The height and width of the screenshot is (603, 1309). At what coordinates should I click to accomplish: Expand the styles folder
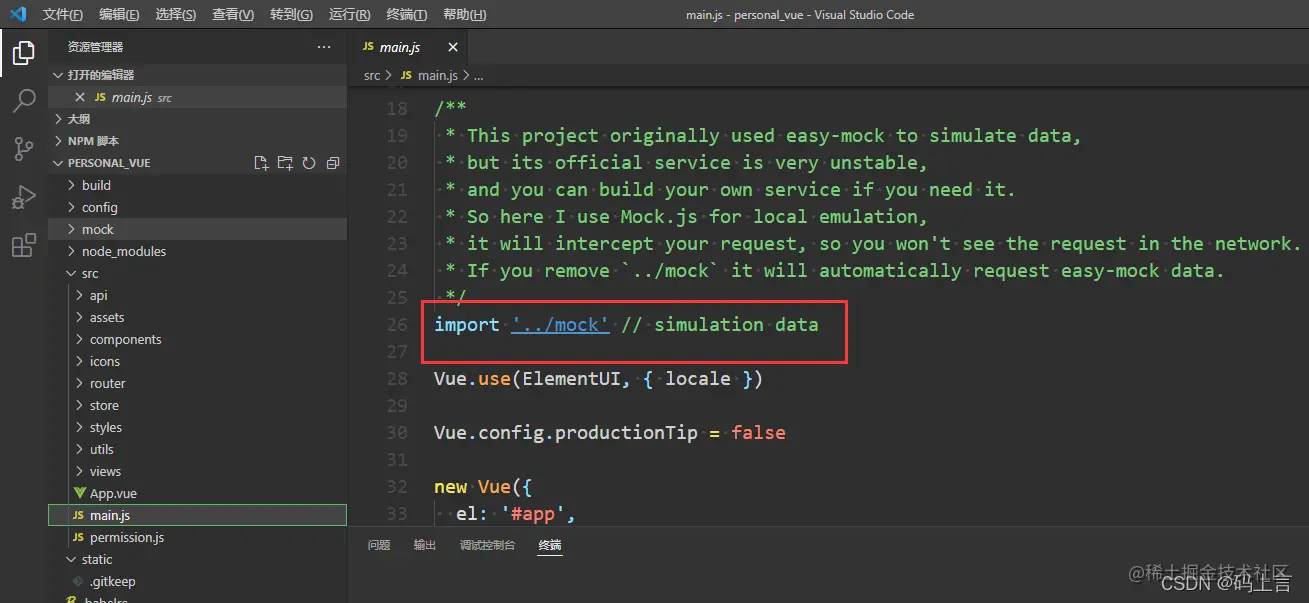click(197, 427)
